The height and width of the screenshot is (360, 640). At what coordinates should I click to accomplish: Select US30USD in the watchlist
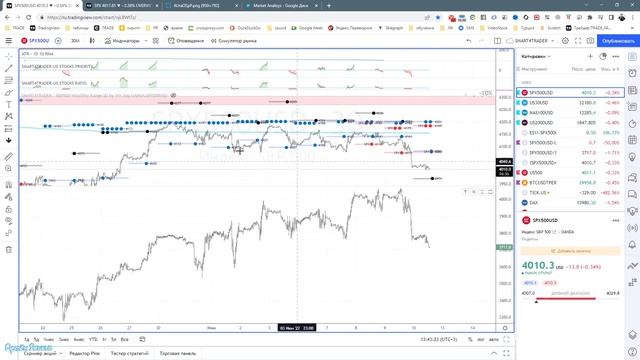(570, 102)
